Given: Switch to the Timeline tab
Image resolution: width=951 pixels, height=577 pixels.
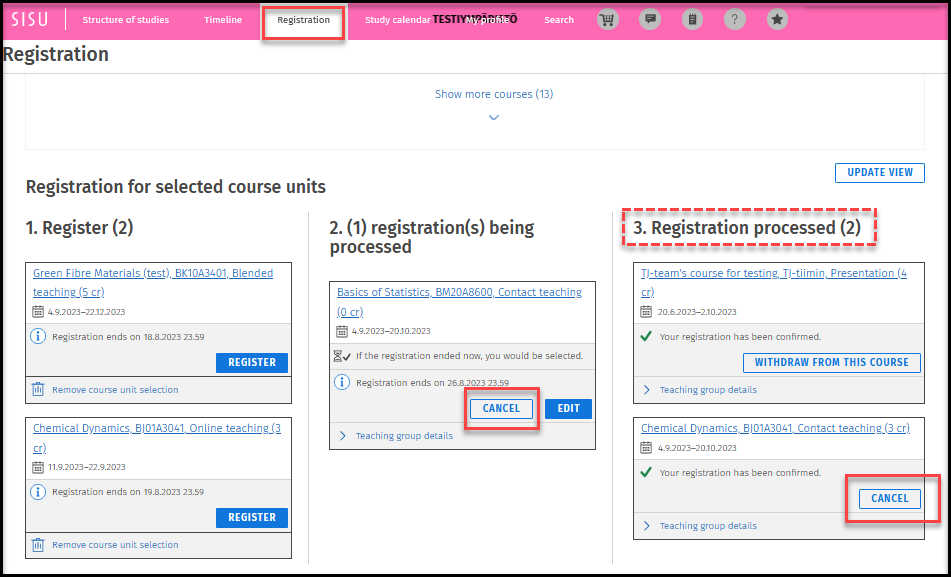Looking at the screenshot, I should (222, 19).
